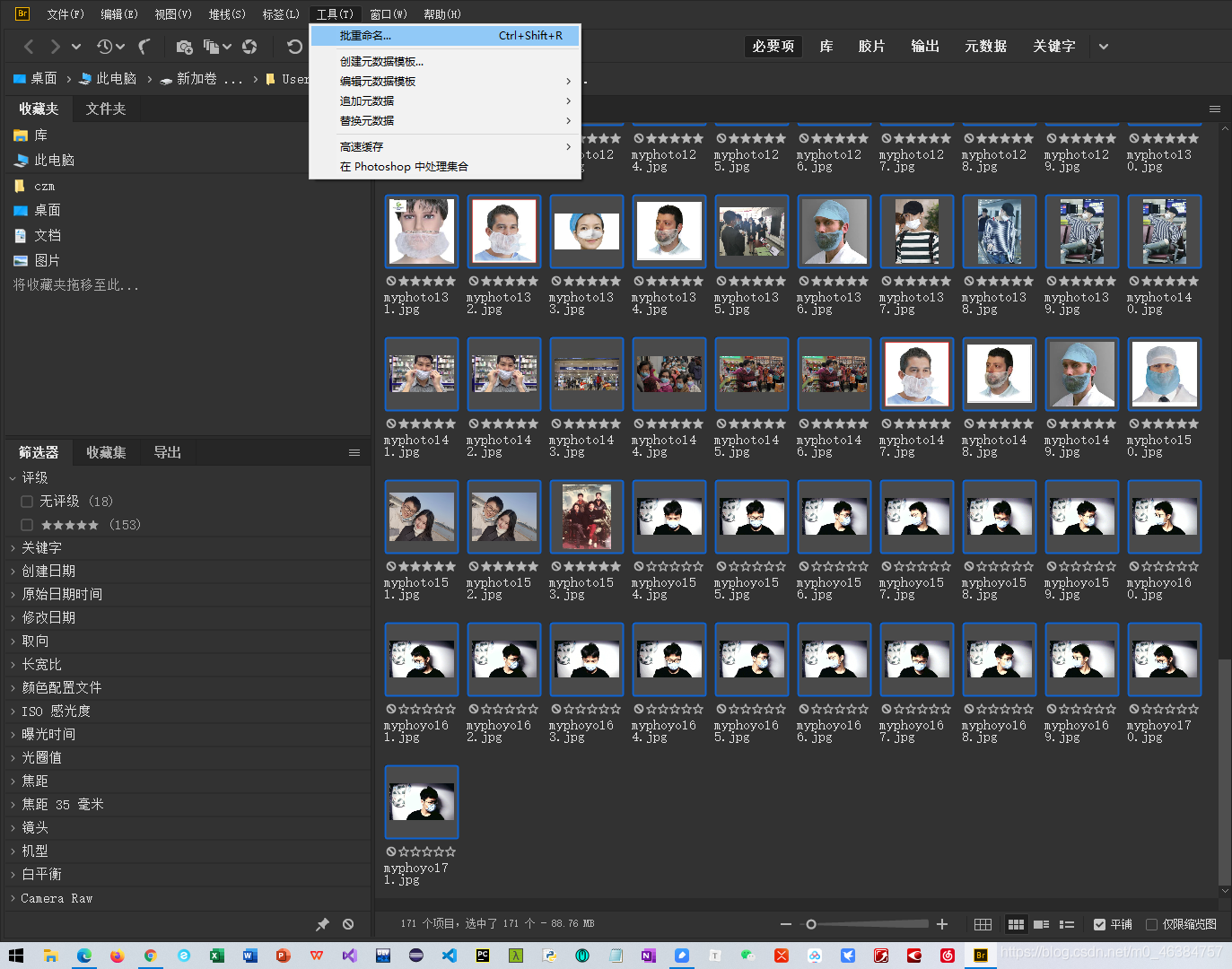Remove rating on myphoto131.jpg
The image size is (1232, 969).
click(391, 281)
